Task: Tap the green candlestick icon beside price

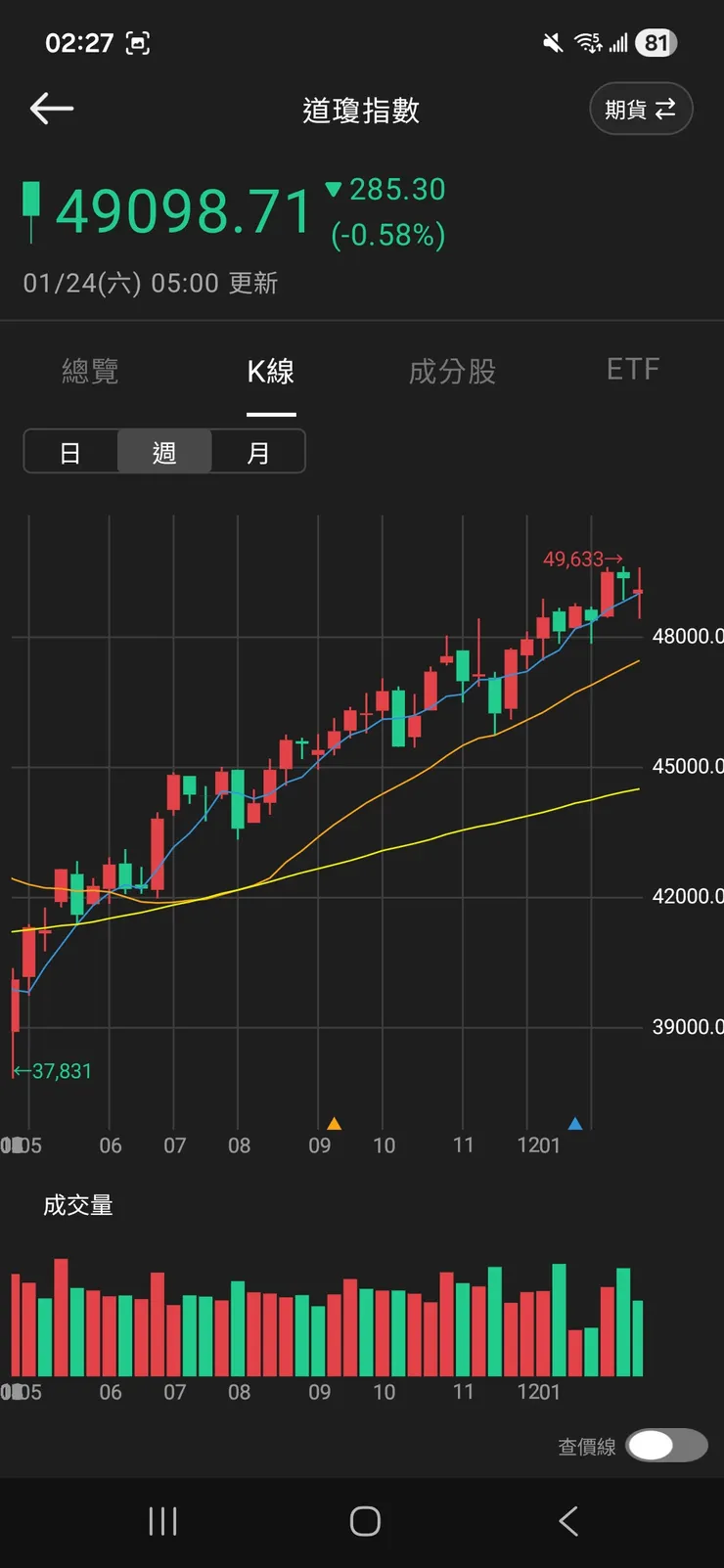Action: point(32,210)
